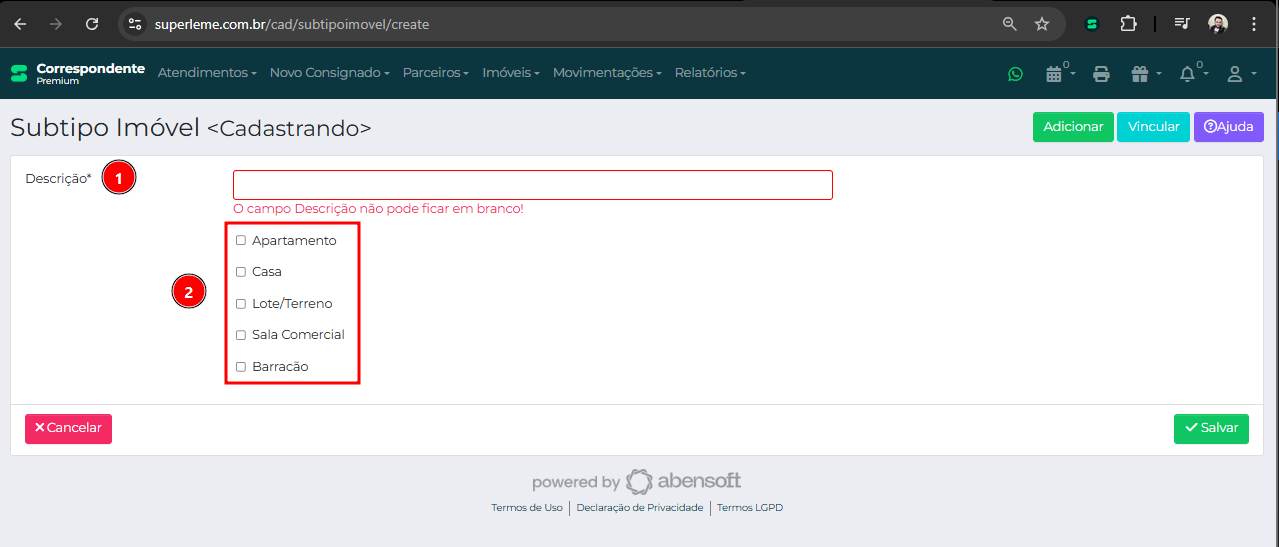
Task: Open the WhatsApp icon in the header
Action: [x=1016, y=73]
